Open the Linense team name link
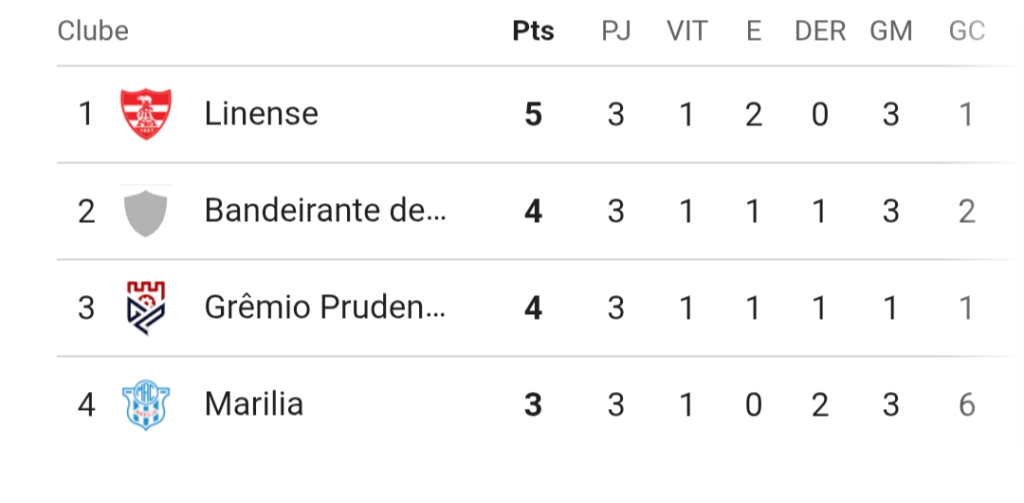The height and width of the screenshot is (503, 1024). [x=261, y=114]
